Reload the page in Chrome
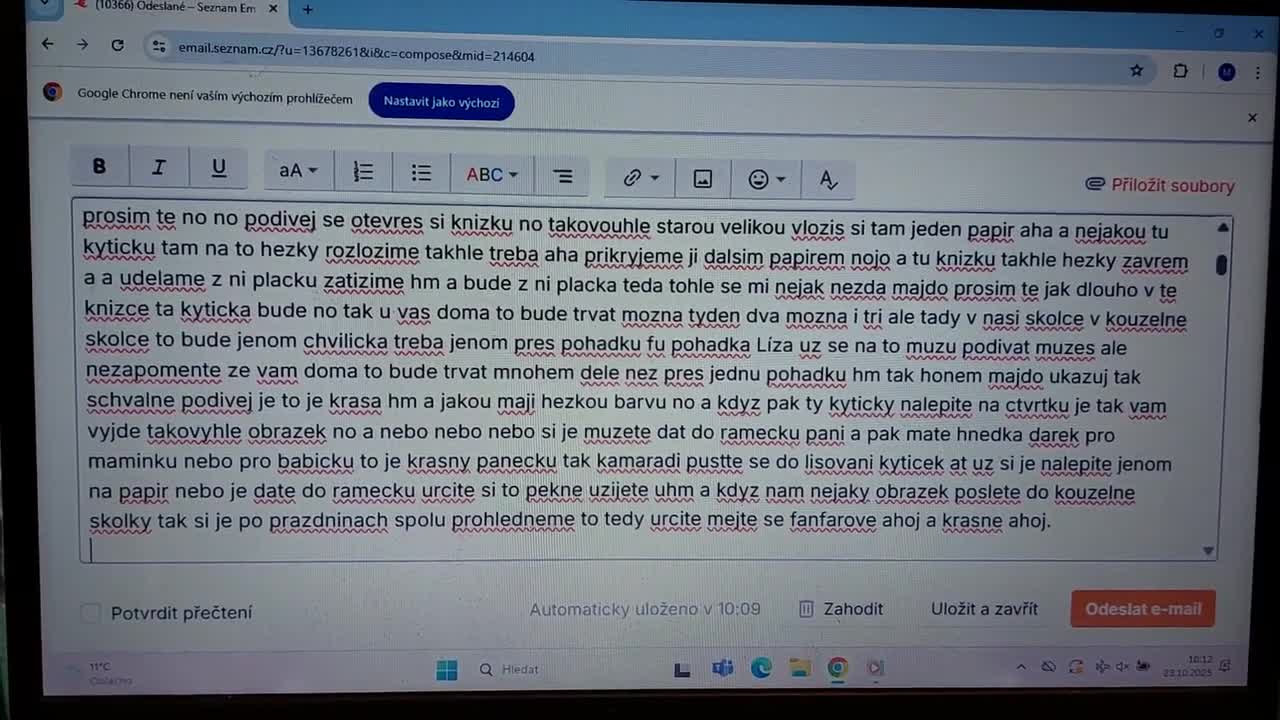Screen dimensions: 1280x720 pyautogui.click(x=117, y=45)
